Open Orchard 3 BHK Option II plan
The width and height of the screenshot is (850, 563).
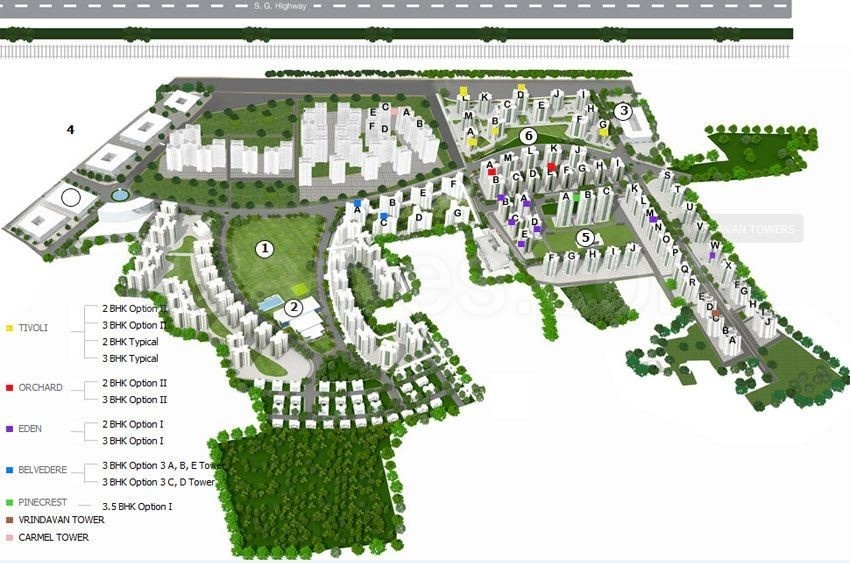tap(134, 399)
